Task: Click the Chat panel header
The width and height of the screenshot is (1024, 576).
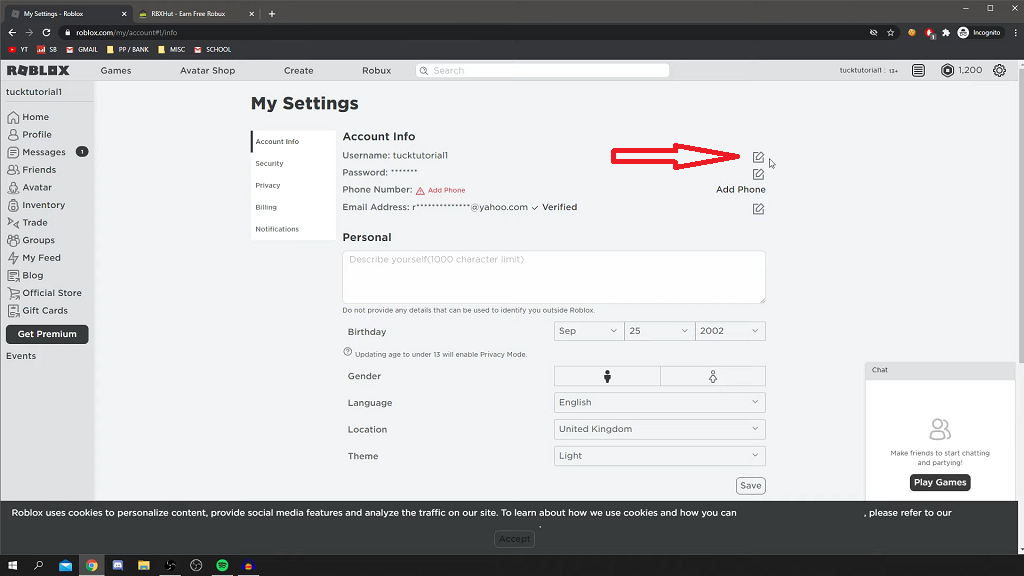Action: coord(940,370)
